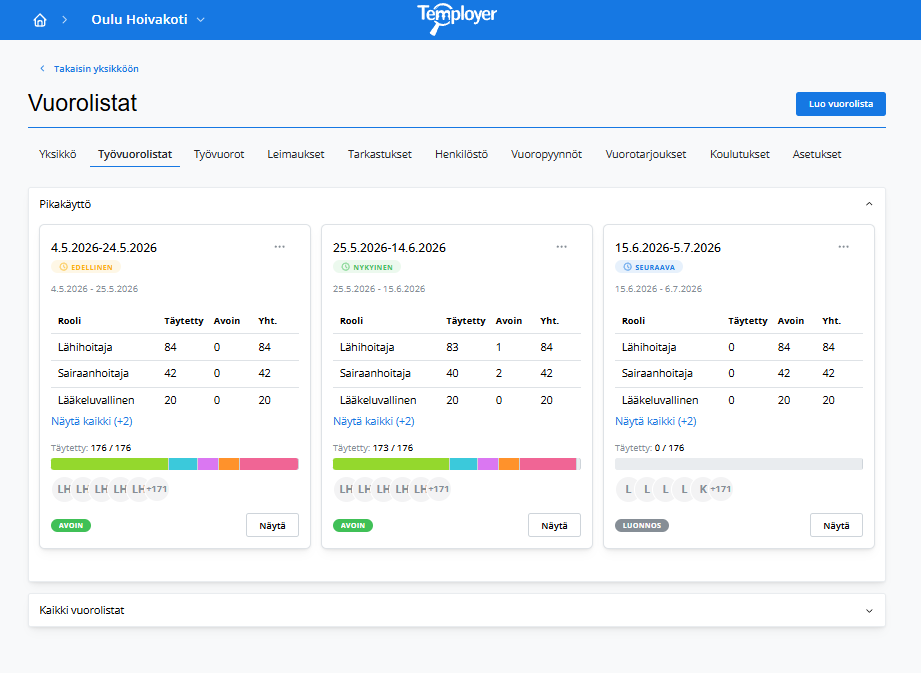Collapse the Pikakäyttö section
This screenshot has height=673, width=921.
point(869,204)
